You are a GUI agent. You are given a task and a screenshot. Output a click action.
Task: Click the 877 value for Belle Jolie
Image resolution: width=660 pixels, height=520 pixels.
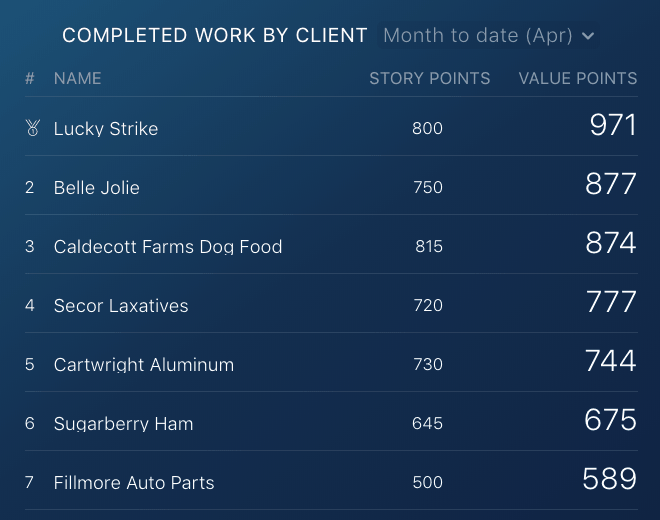click(x=611, y=184)
